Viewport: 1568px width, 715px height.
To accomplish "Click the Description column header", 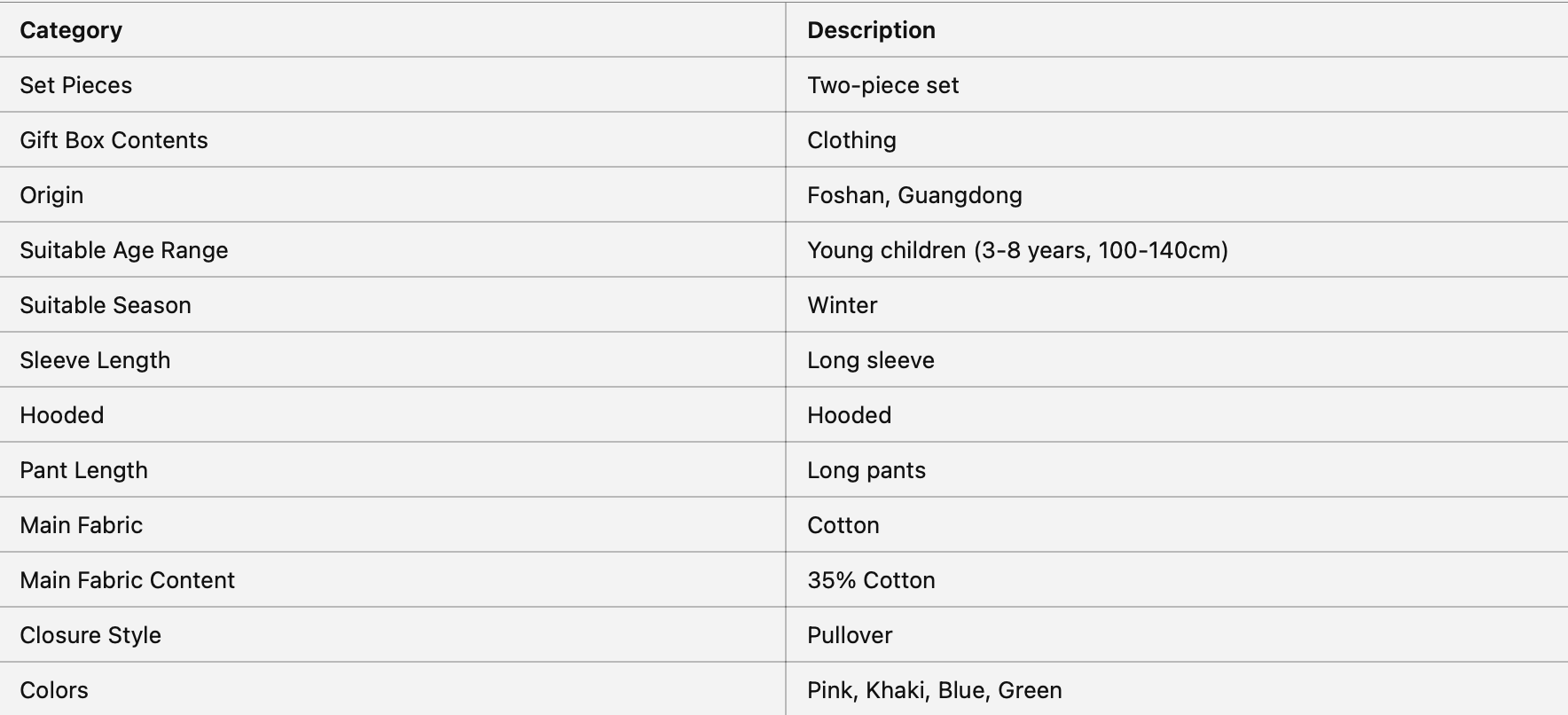I will coord(871,30).
